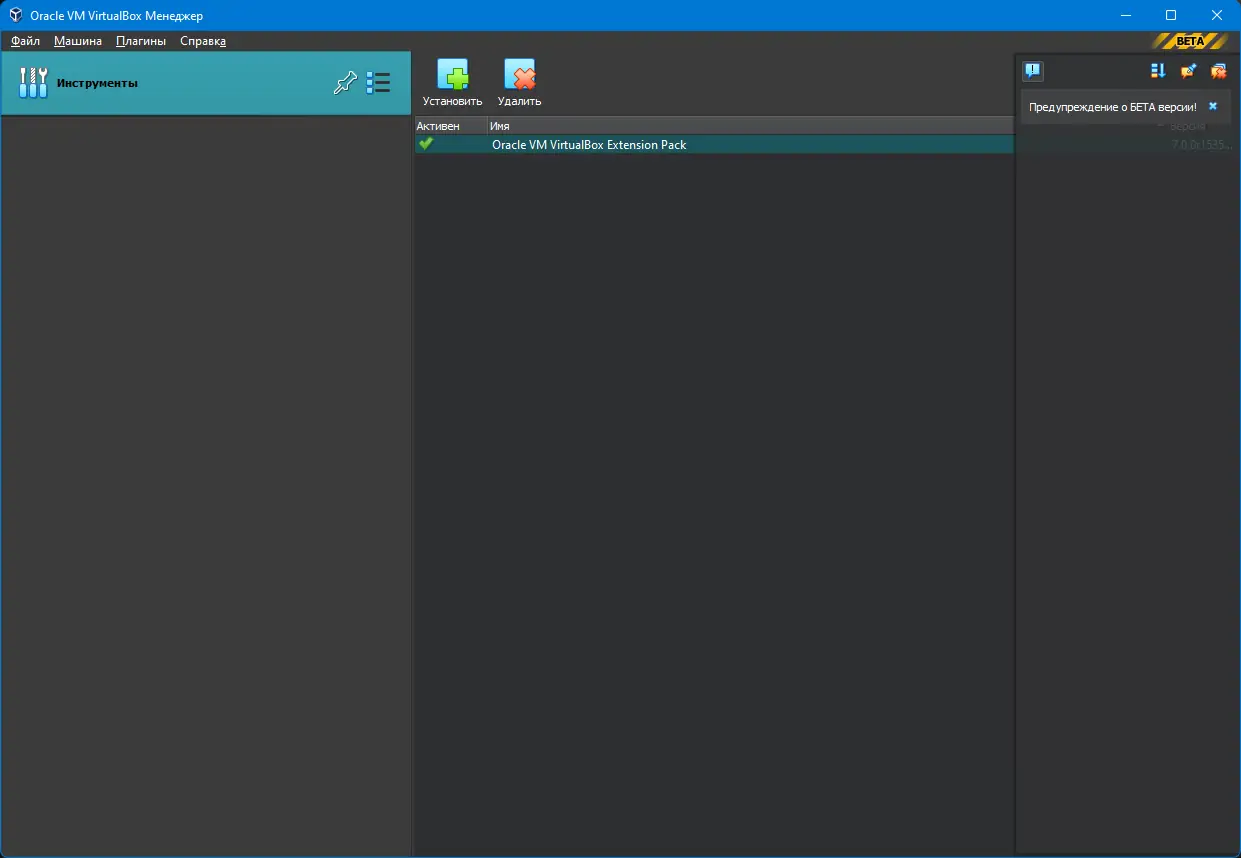Click the Предупреждение о БЕТА версии! text
The height and width of the screenshot is (858, 1241).
coord(1113,106)
